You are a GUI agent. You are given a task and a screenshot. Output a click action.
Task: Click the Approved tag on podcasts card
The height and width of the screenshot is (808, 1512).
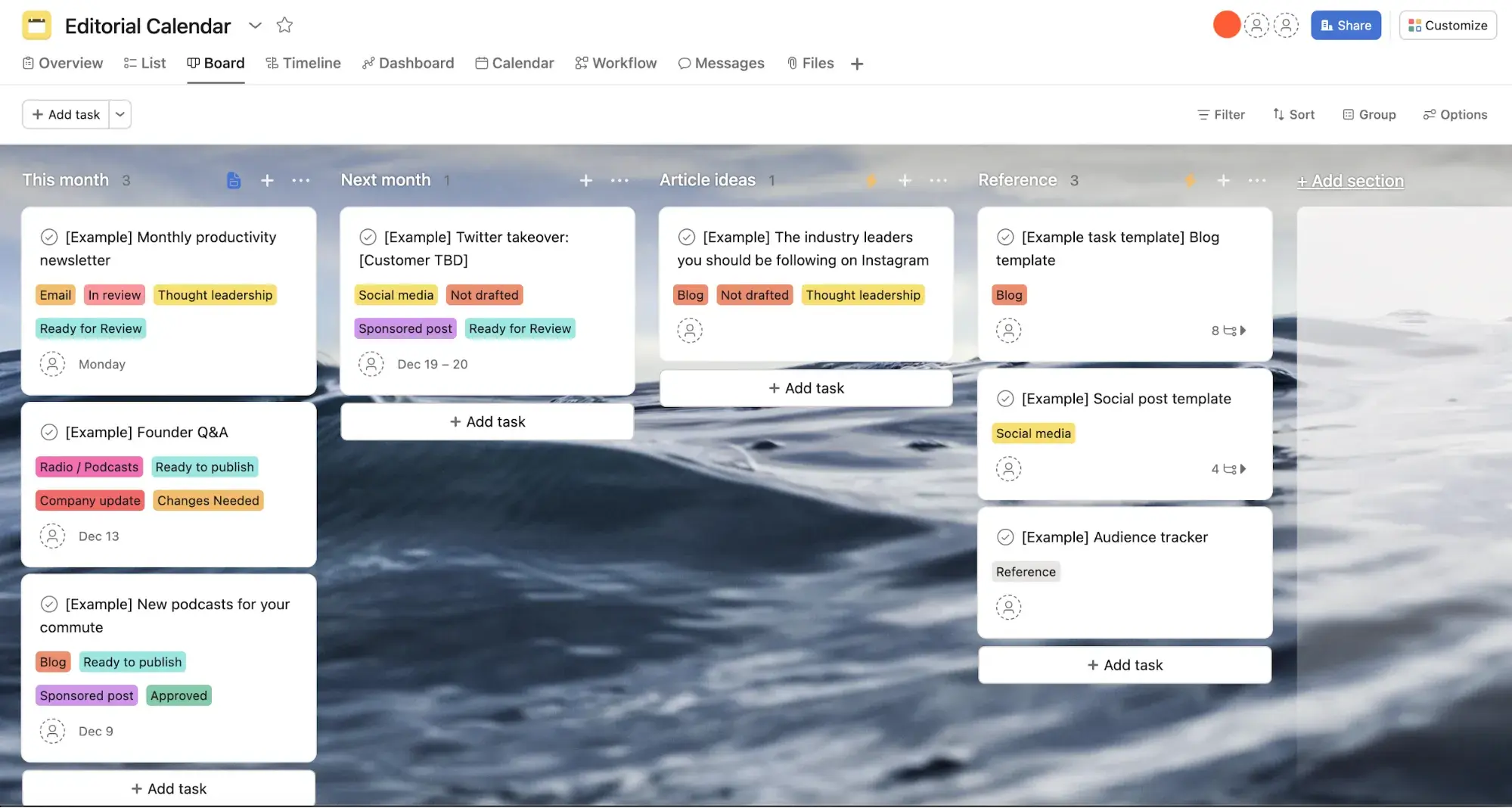click(x=179, y=695)
